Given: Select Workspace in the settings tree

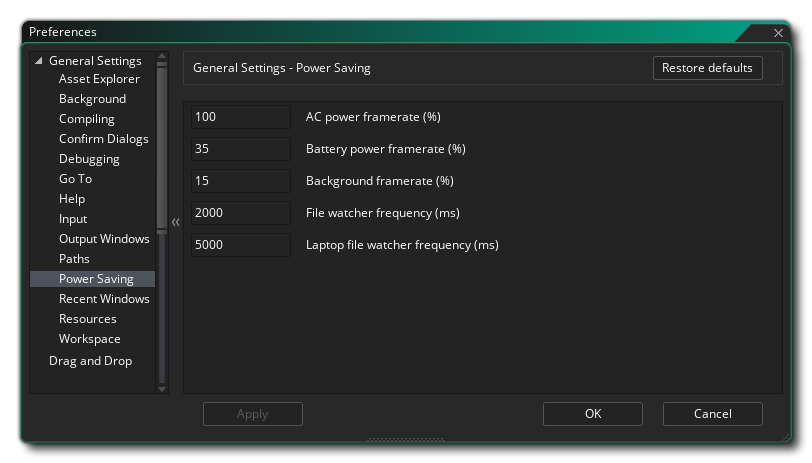Looking at the screenshot, I should [x=89, y=339].
